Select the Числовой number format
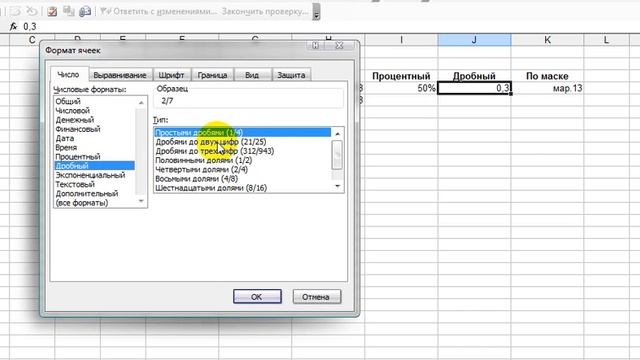Viewport: 640px width, 360px height. [95, 111]
